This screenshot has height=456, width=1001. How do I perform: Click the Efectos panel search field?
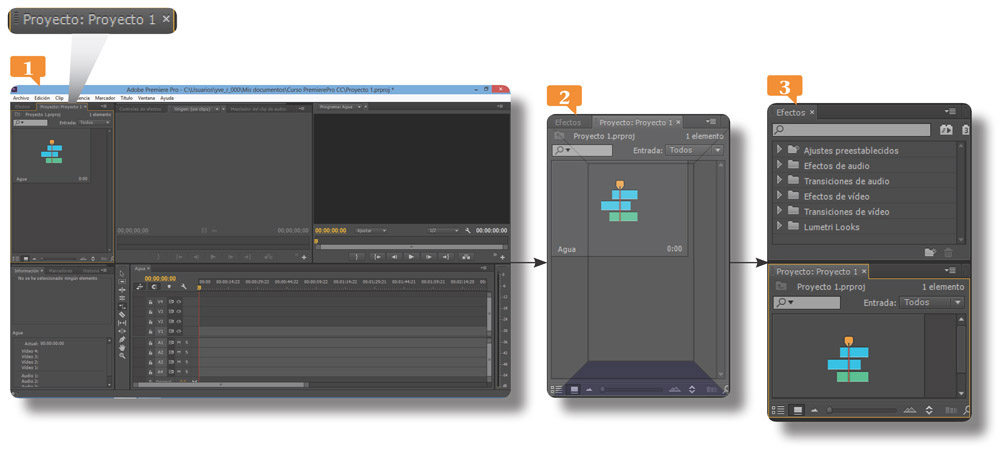pos(853,130)
